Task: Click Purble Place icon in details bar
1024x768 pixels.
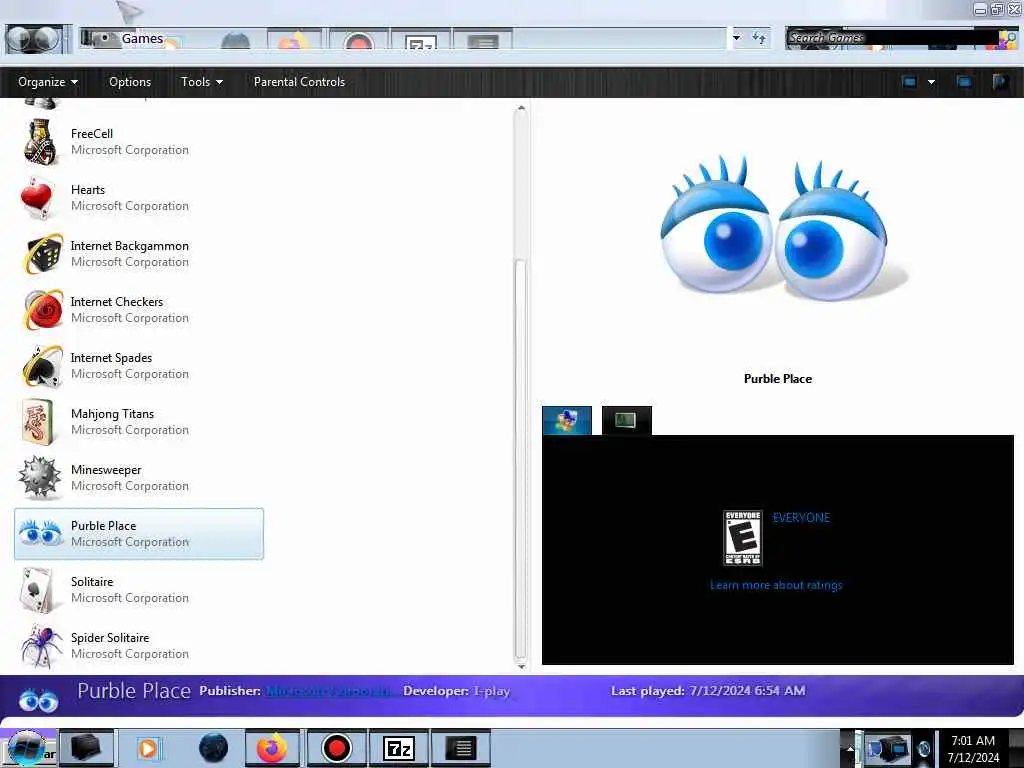Action: pos(39,701)
